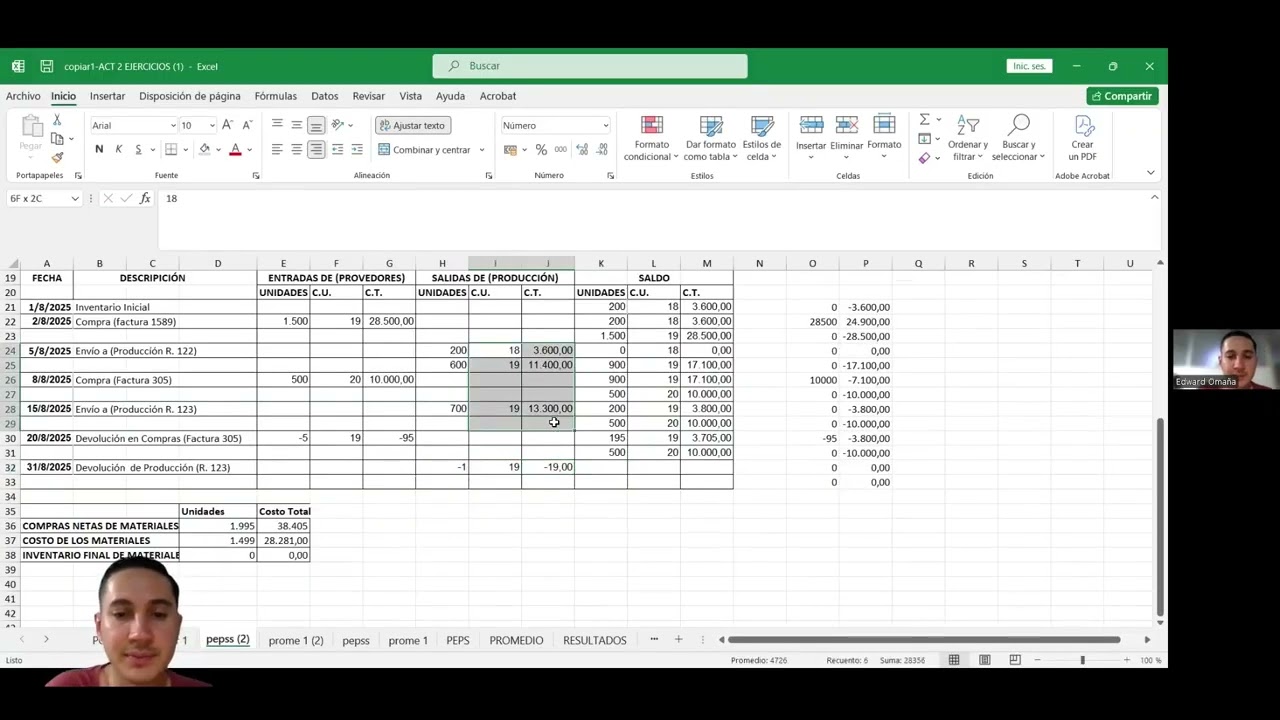Screen dimensions: 1280x720
Task: Click the save icon in title bar
Action: pyautogui.click(x=46, y=66)
